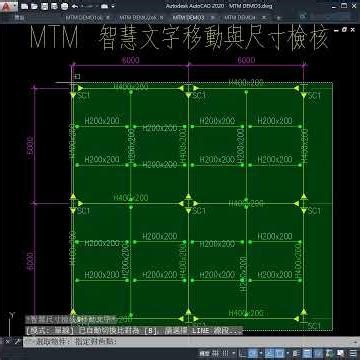Minimize the drawing viewport window
Viewport: 360px width, 360px height.
click(336, 30)
